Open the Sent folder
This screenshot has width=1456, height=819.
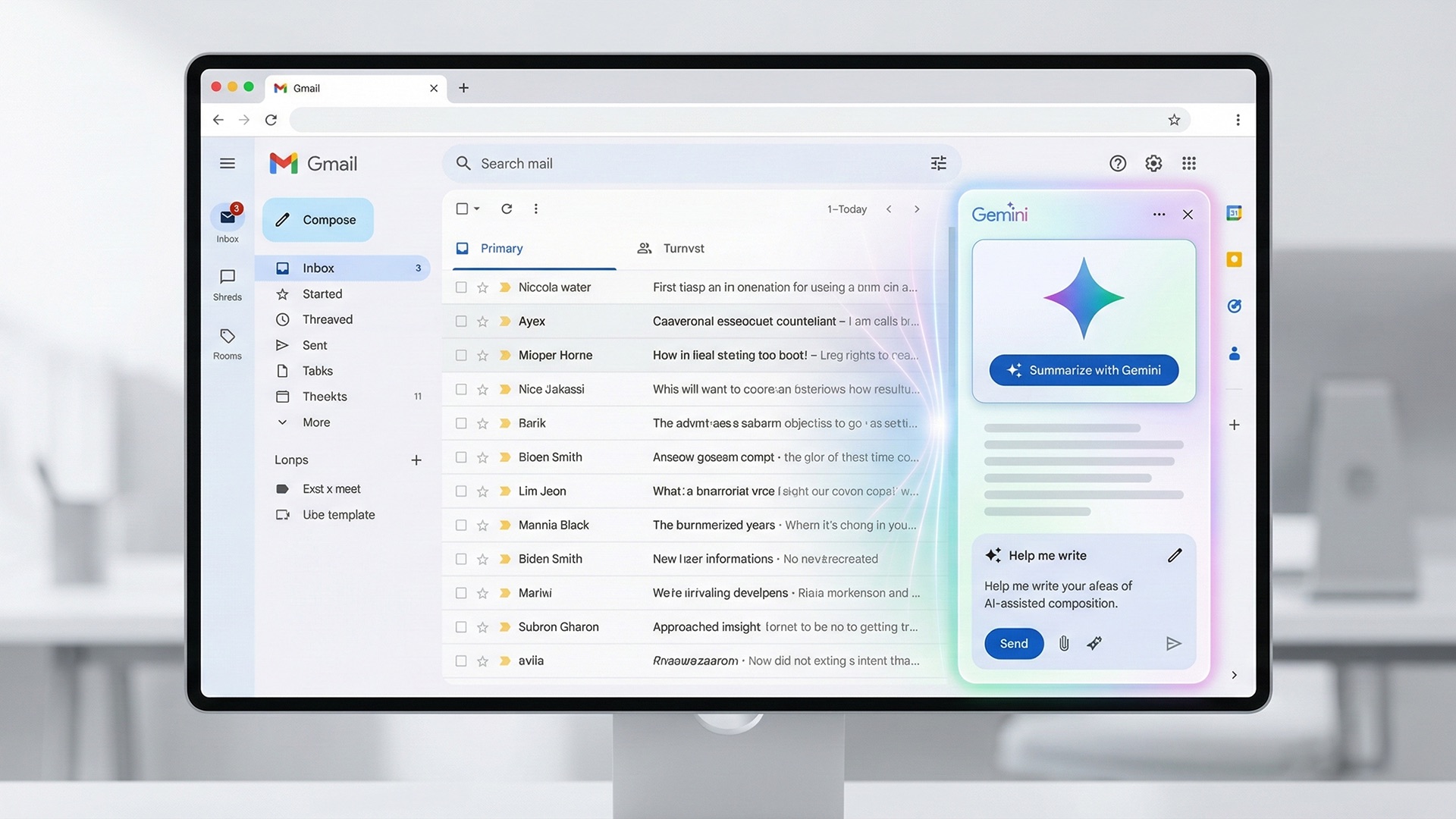[315, 345]
